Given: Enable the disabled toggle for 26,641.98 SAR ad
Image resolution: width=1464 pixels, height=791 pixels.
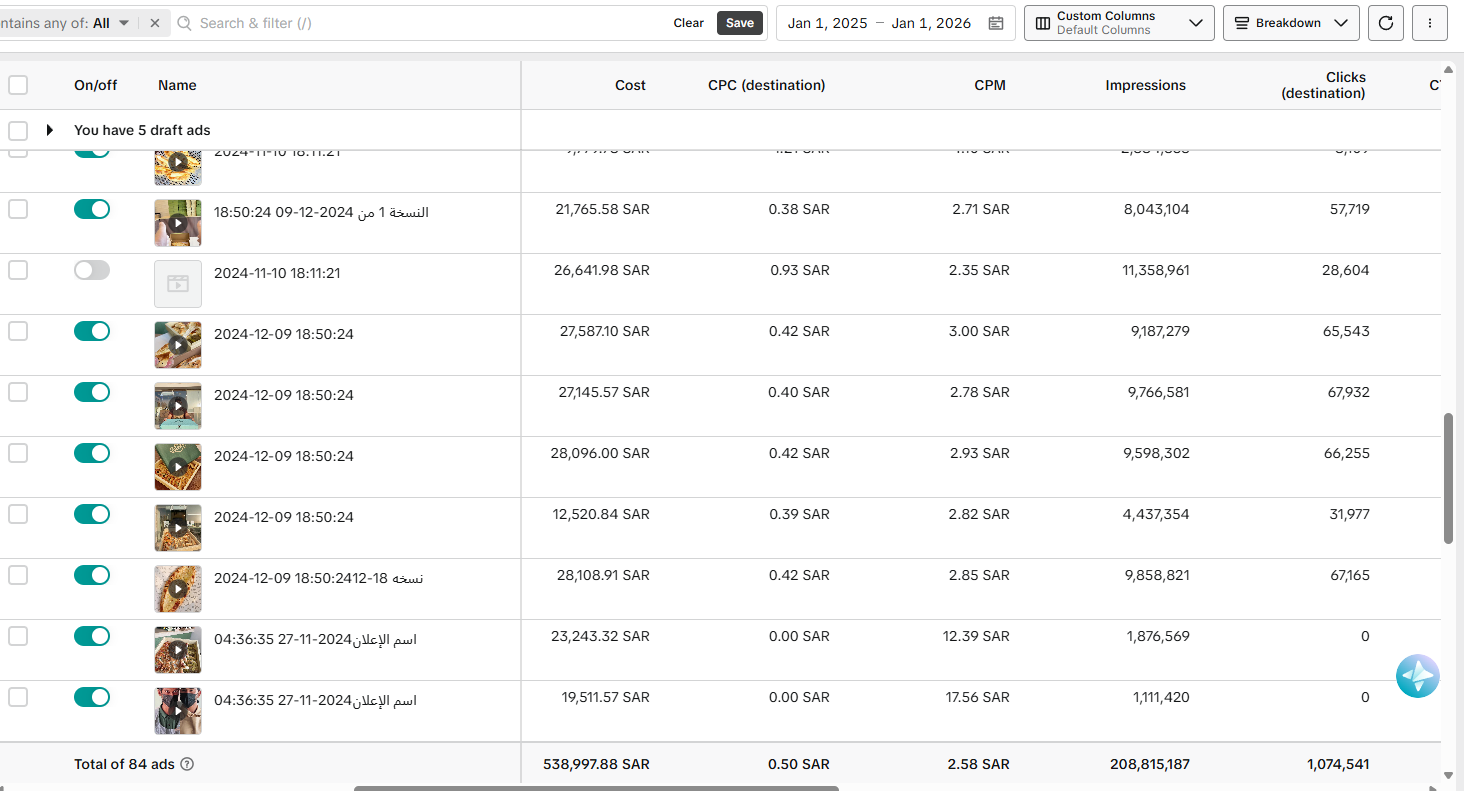Looking at the screenshot, I should [92, 270].
